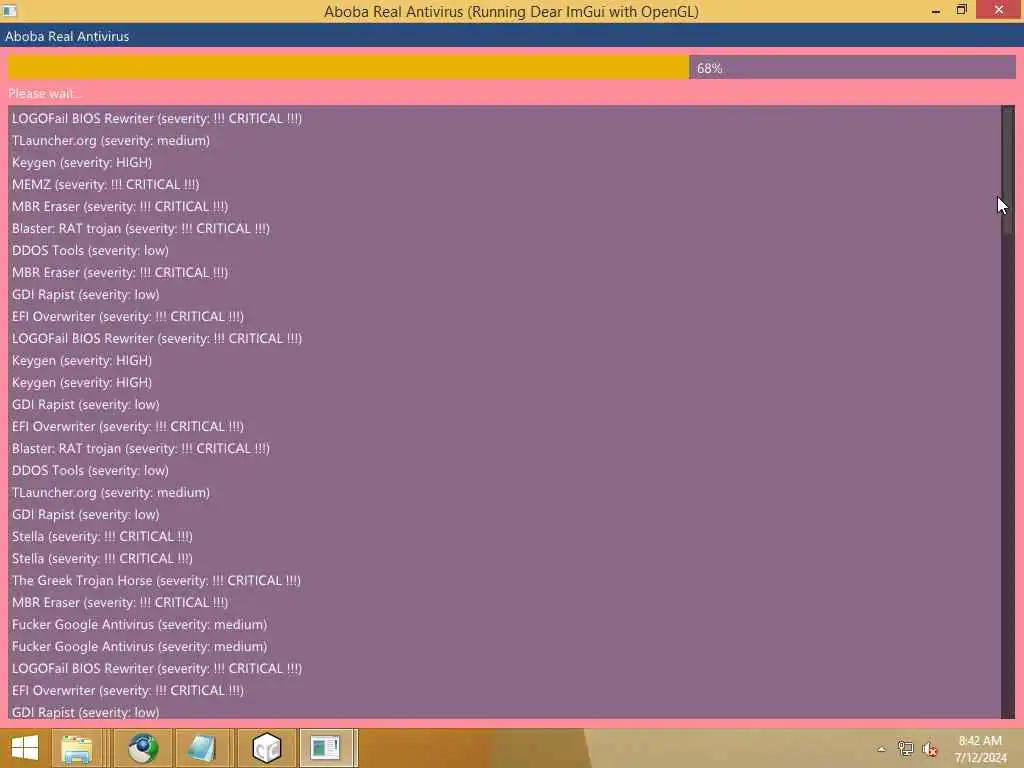Click the window icon in the title bar
Viewport: 1024px width, 768px height.
click(x=9, y=11)
